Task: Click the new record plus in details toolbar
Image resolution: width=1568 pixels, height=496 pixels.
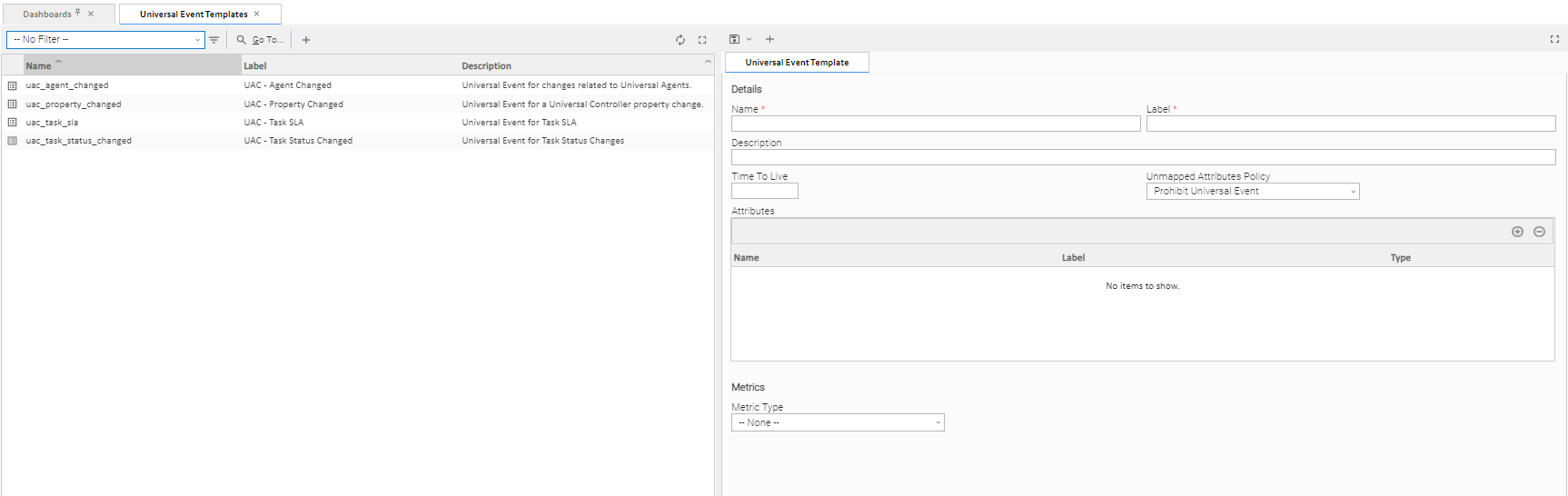Action: pyautogui.click(x=769, y=39)
